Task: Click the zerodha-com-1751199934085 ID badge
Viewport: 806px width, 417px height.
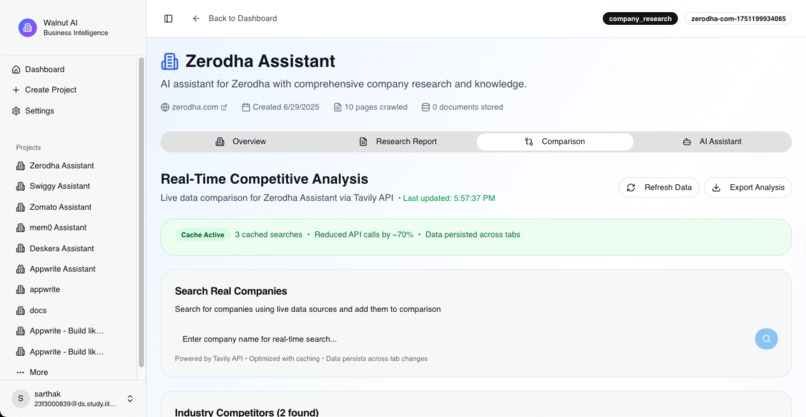Action: coord(738,19)
